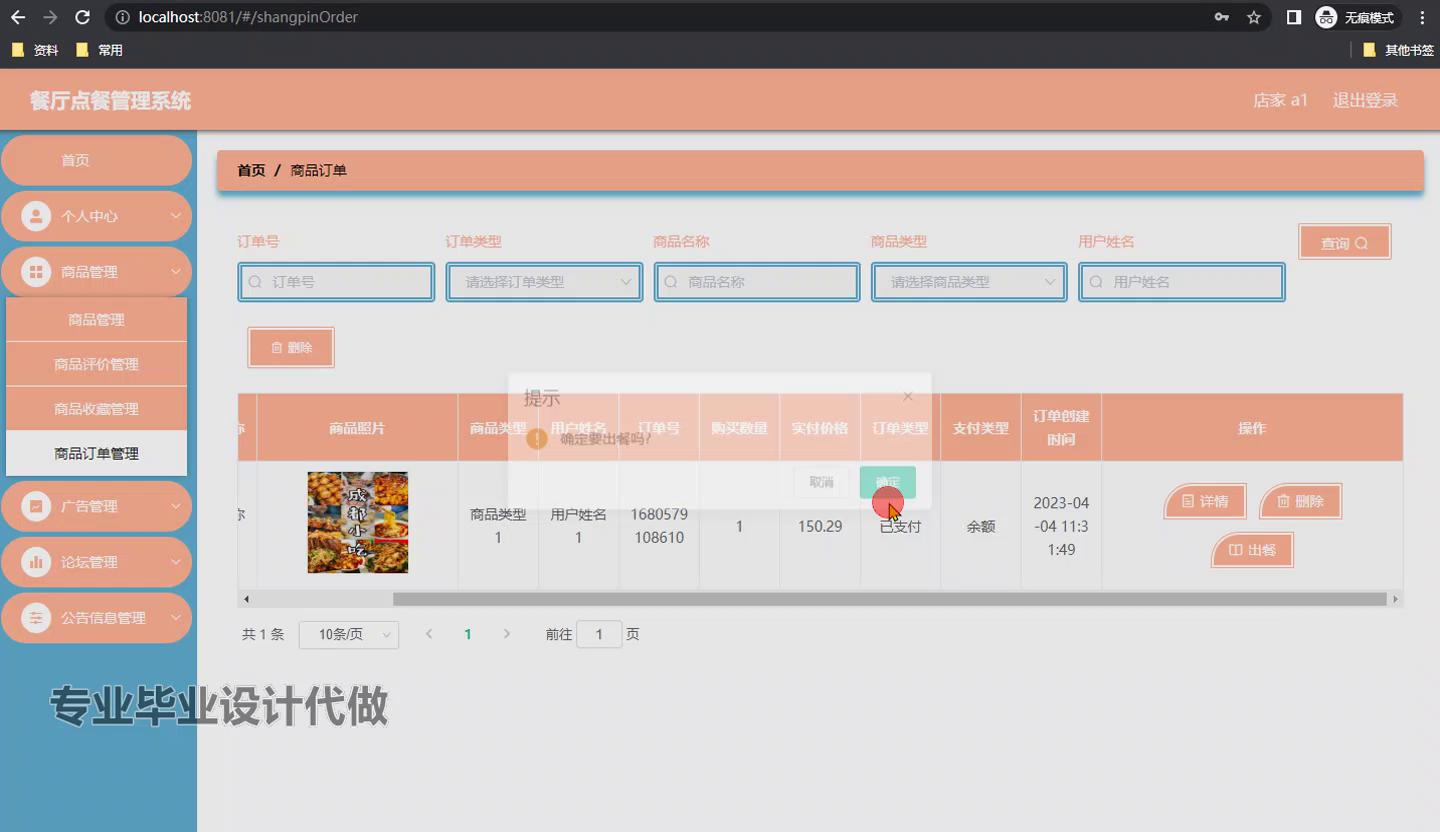This screenshot has height=832, width=1440.
Task: Reload the page with refresh icon
Action: pos(83,17)
